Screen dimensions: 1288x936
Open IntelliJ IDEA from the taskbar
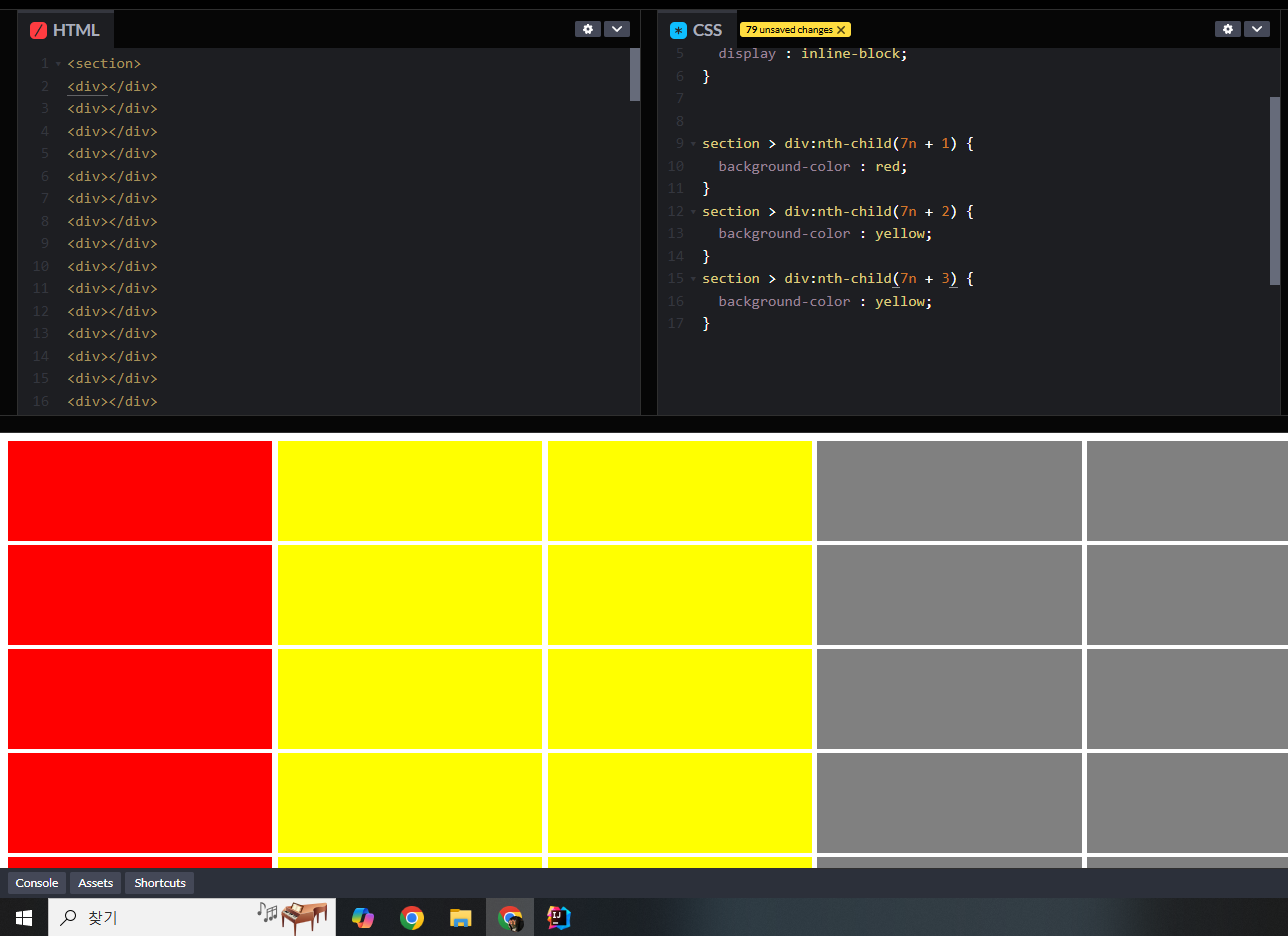pos(559,917)
